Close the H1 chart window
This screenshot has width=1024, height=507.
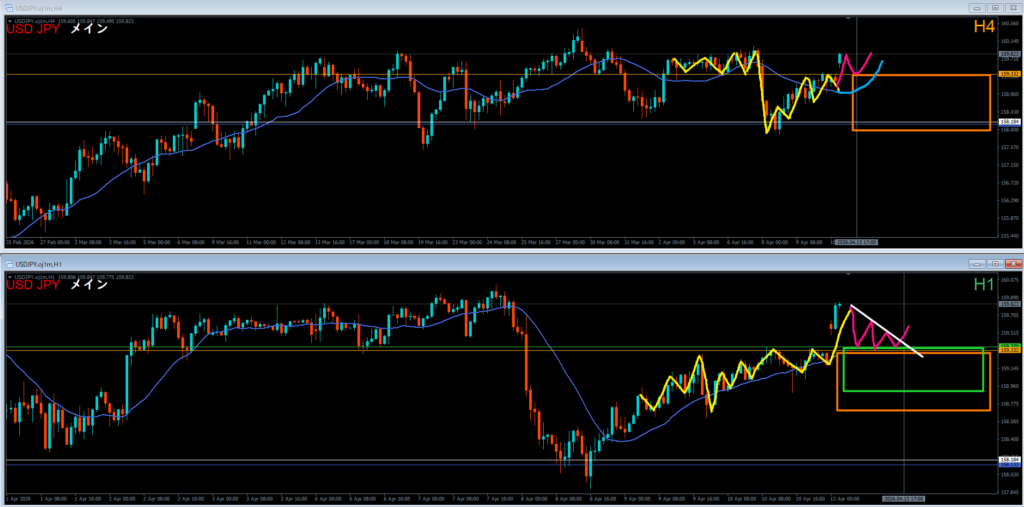click(x=1012, y=264)
